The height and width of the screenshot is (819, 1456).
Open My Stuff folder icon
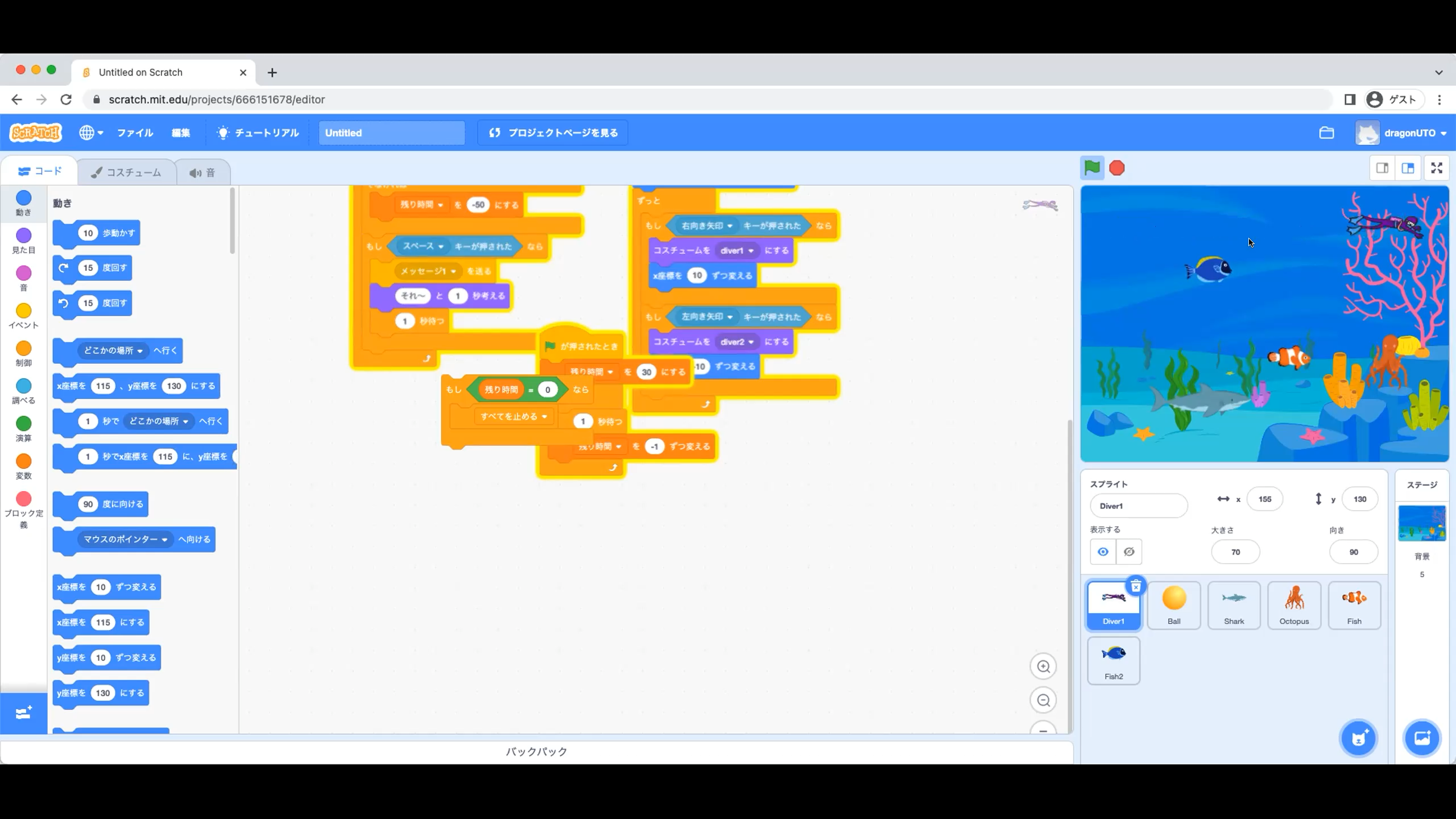1326,133
